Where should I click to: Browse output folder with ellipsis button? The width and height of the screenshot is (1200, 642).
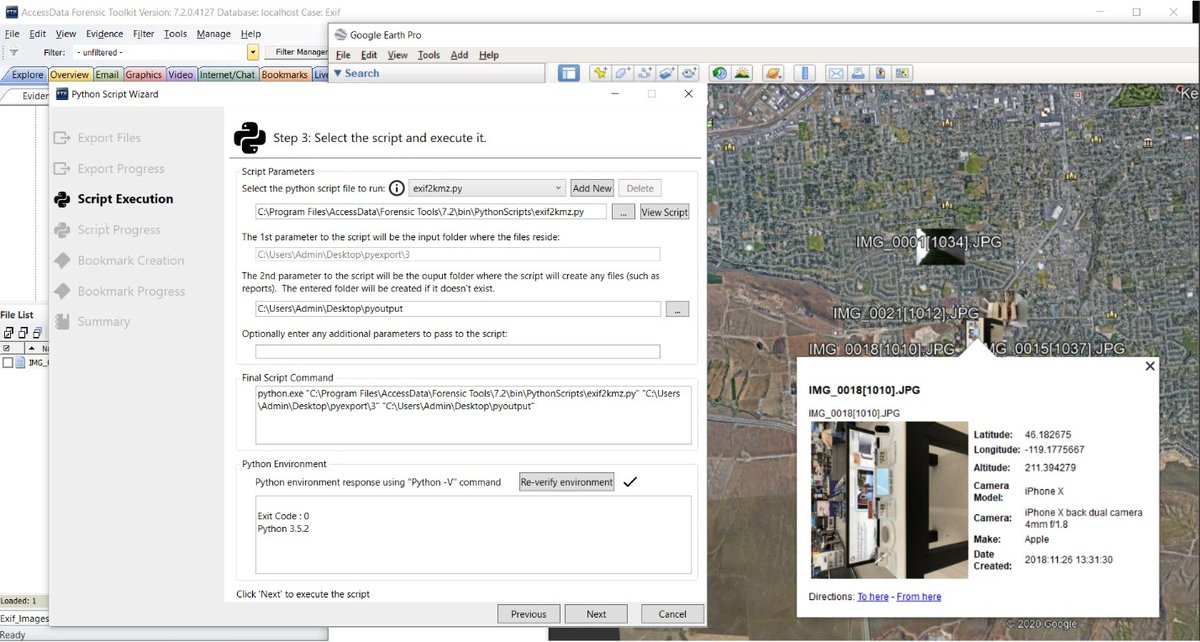(x=677, y=310)
